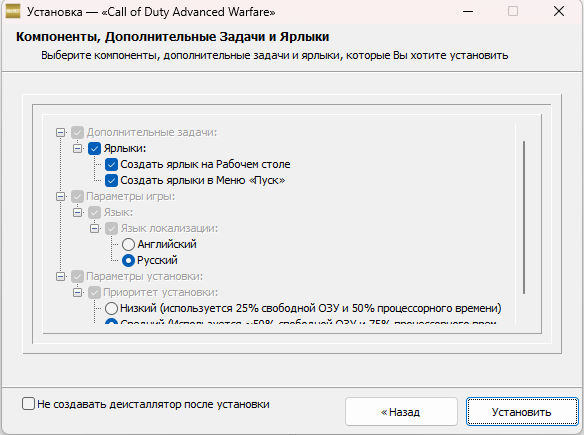The image size is (584, 435).
Task: Select Английский localization language
Action: coord(128,245)
